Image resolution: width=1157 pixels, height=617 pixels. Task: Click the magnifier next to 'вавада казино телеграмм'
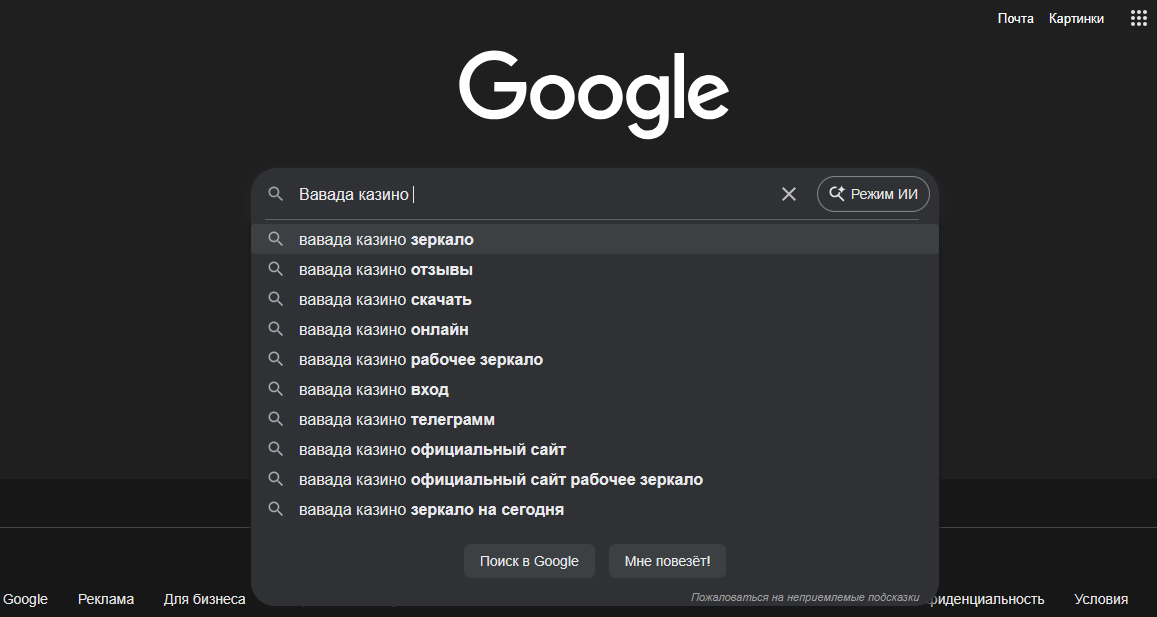pyautogui.click(x=276, y=419)
